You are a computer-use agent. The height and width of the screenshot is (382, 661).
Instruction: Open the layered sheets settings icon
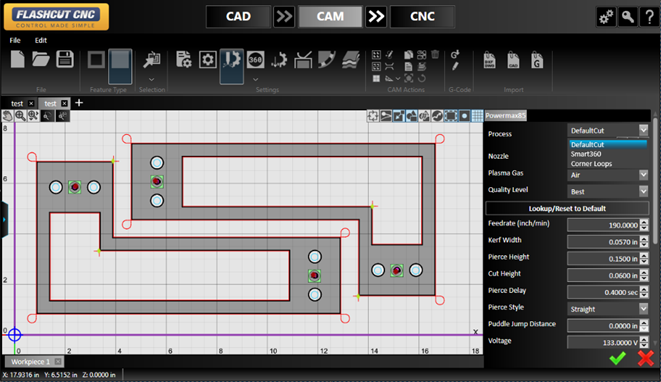point(351,59)
